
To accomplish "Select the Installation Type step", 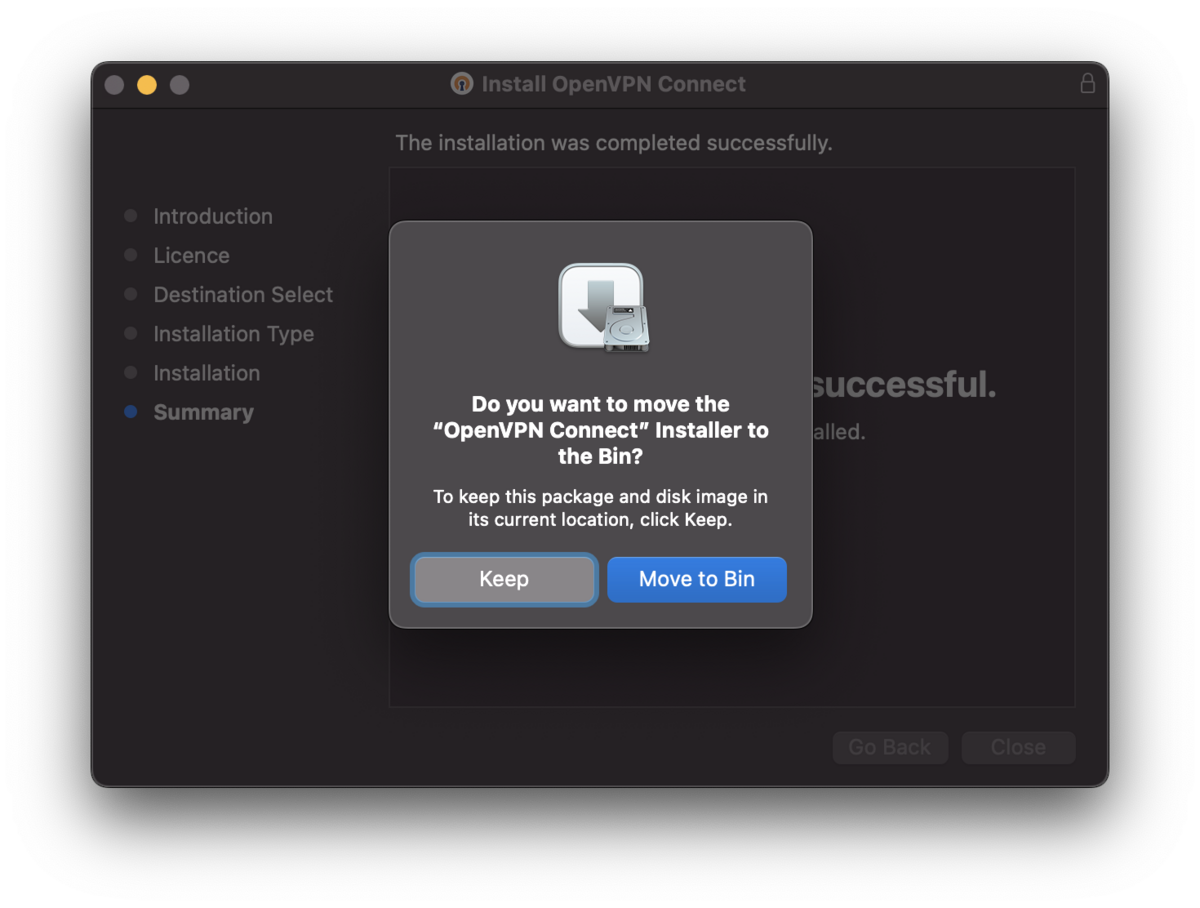I will pyautogui.click(x=233, y=334).
